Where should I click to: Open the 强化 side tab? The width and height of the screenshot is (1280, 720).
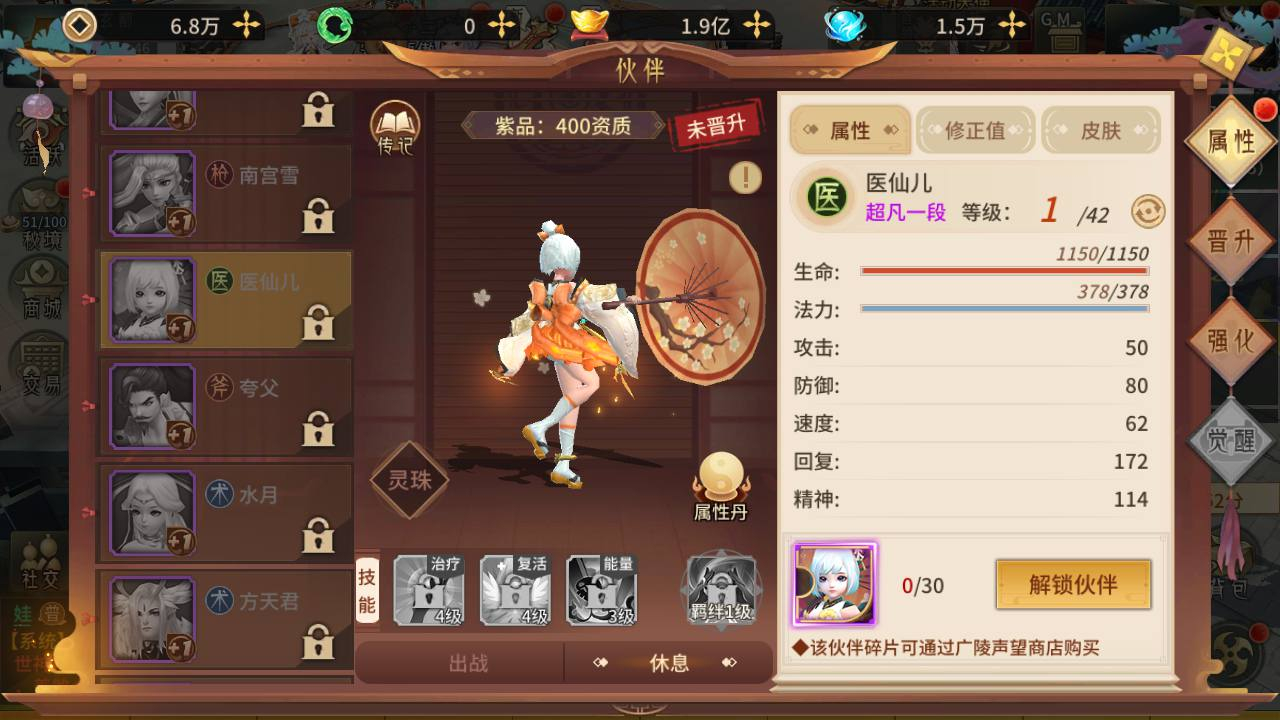tap(1230, 341)
